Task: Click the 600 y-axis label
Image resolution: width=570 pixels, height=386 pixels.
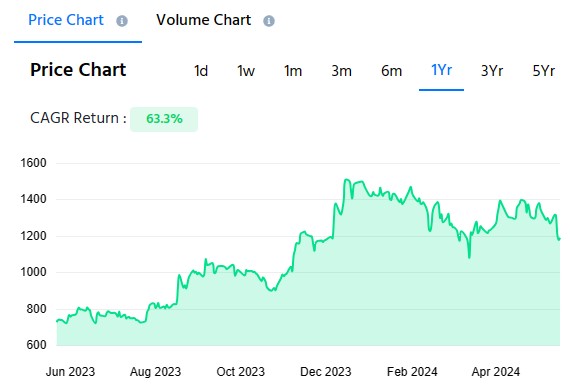Action: [36, 345]
